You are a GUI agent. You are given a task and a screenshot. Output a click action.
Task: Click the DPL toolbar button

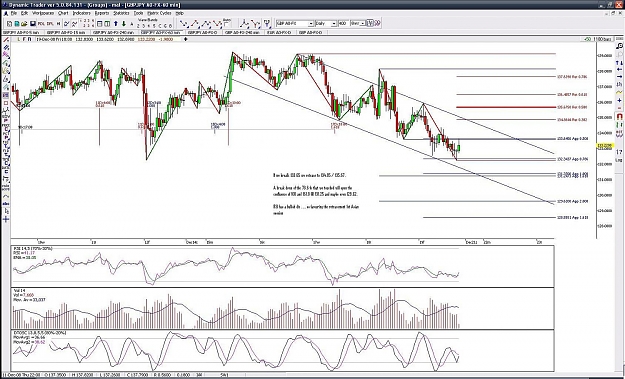pos(50,24)
